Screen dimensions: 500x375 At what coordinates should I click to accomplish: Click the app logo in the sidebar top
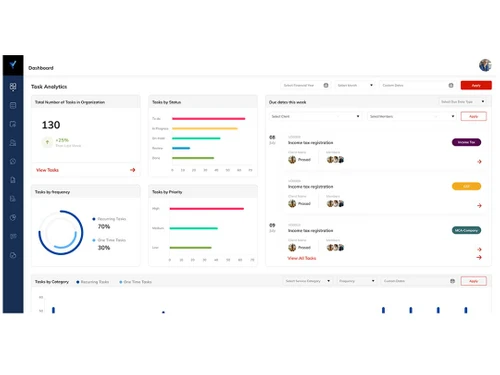pyautogui.click(x=13, y=65)
